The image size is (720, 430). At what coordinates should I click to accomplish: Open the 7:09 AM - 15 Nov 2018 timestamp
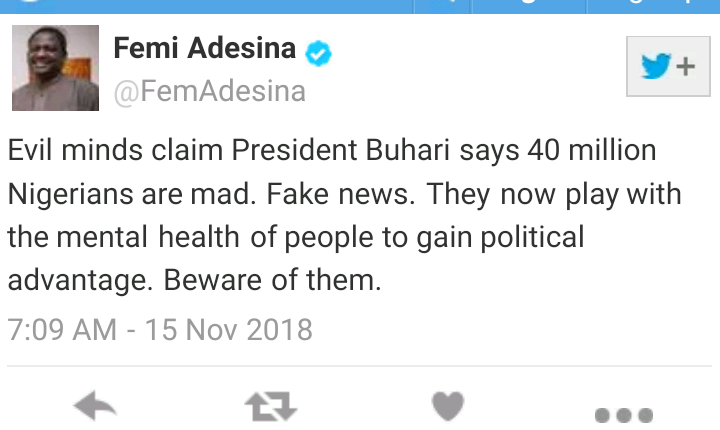tap(160, 329)
